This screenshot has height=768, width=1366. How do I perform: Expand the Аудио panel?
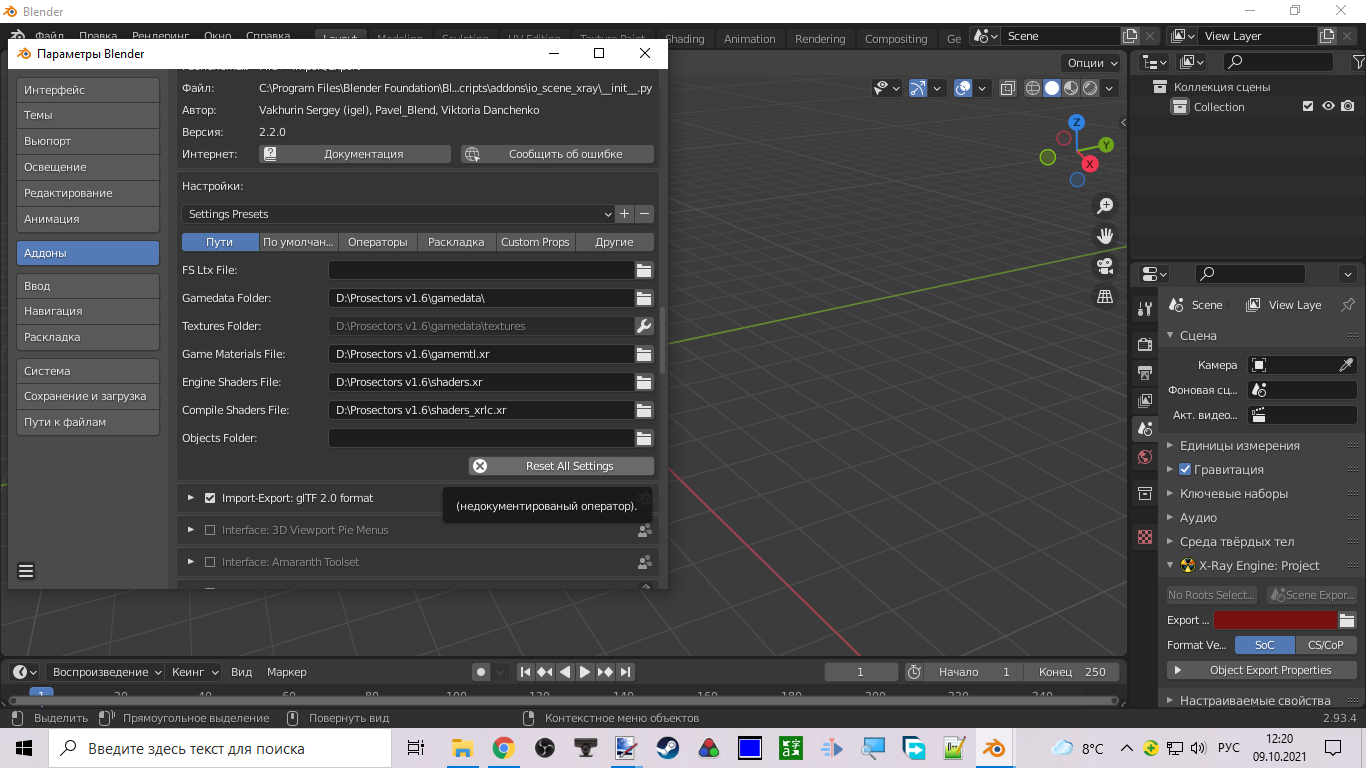[1197, 518]
